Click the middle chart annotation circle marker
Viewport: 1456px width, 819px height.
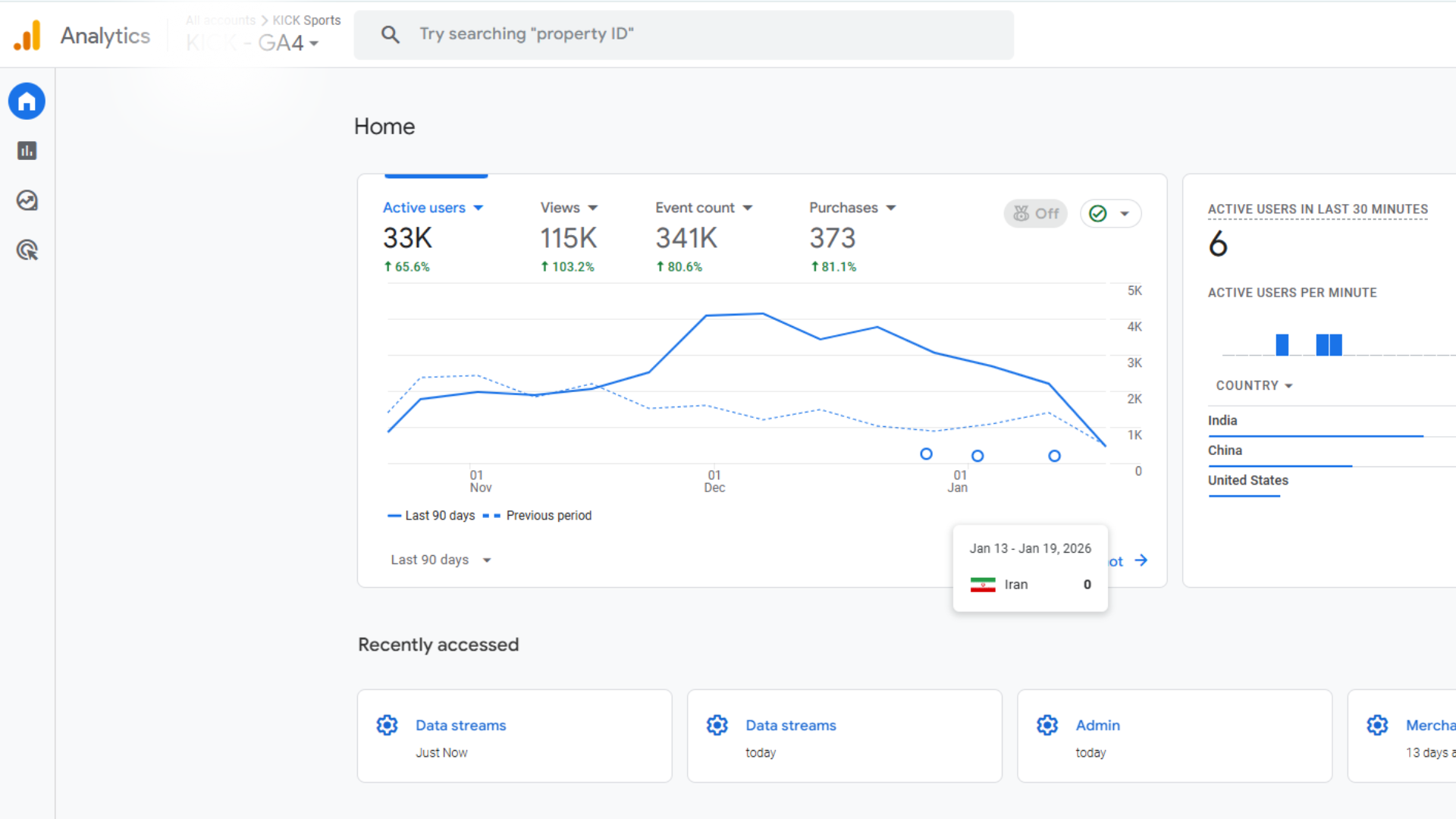[977, 456]
